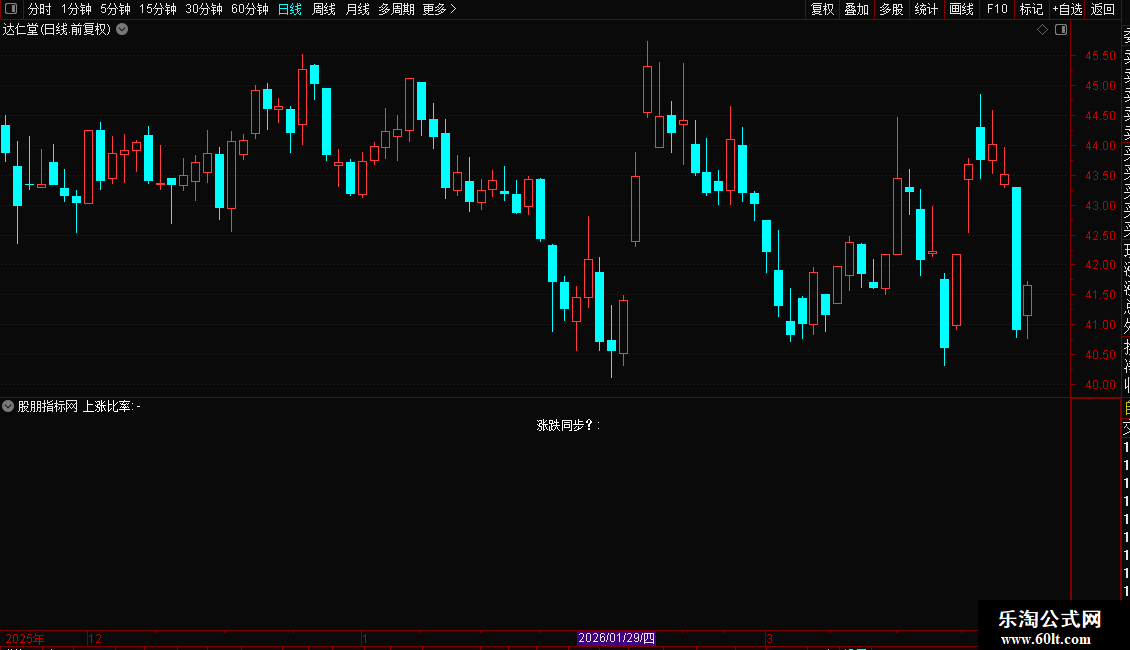Open 多周期 multi-period view
This screenshot has width=1130, height=650.
[x=396, y=9]
